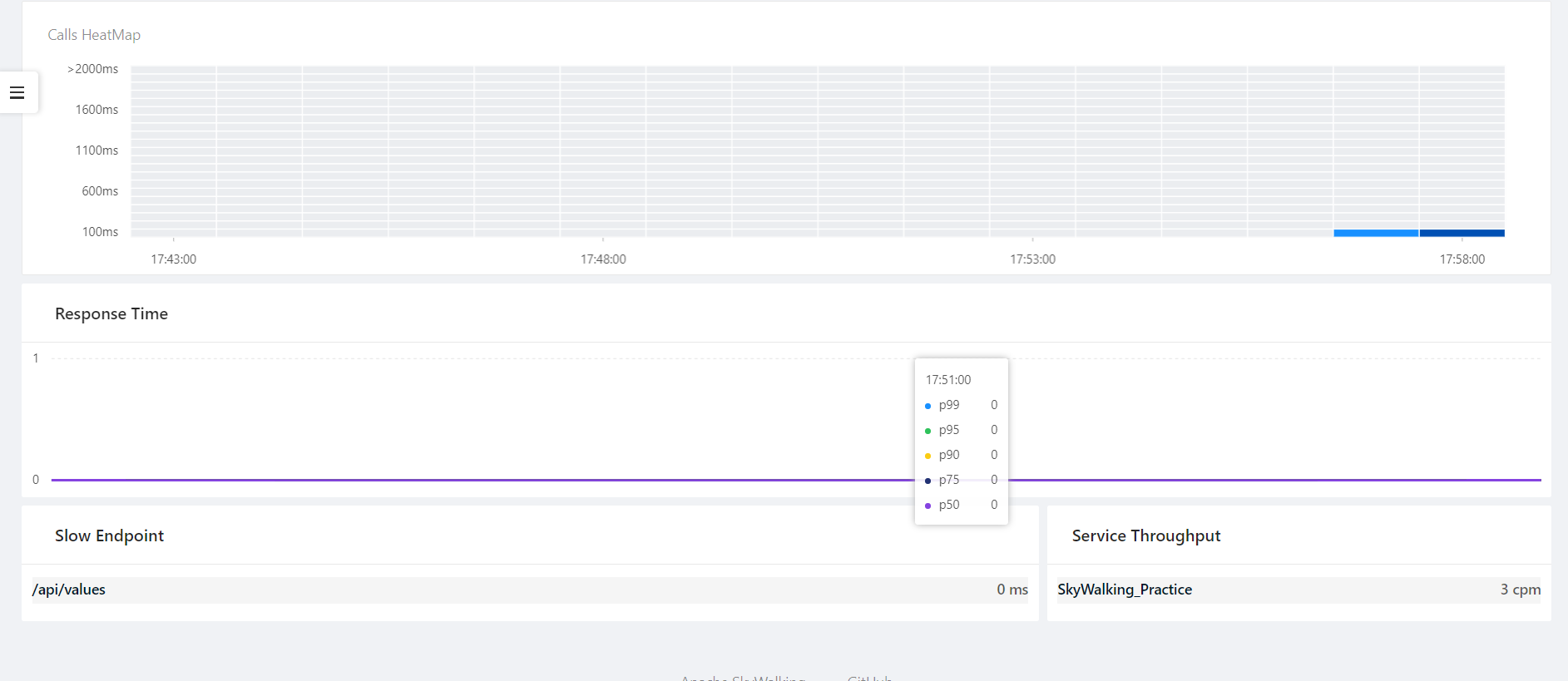Click the 100ms axis label
The width and height of the screenshot is (1568, 681).
[x=100, y=232]
